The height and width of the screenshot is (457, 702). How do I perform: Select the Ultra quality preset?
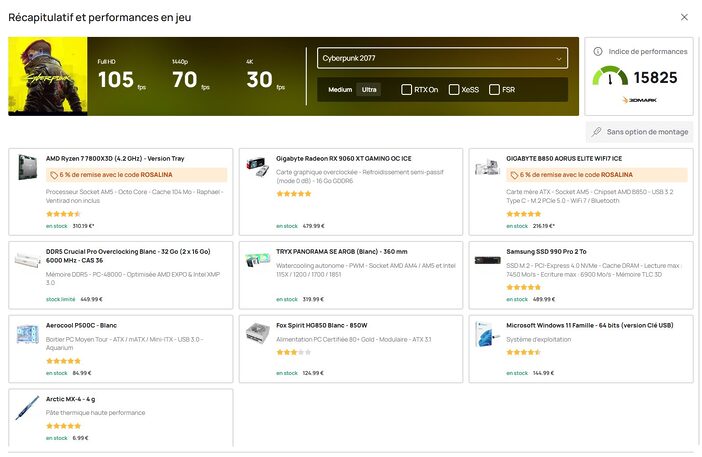pyautogui.click(x=369, y=90)
